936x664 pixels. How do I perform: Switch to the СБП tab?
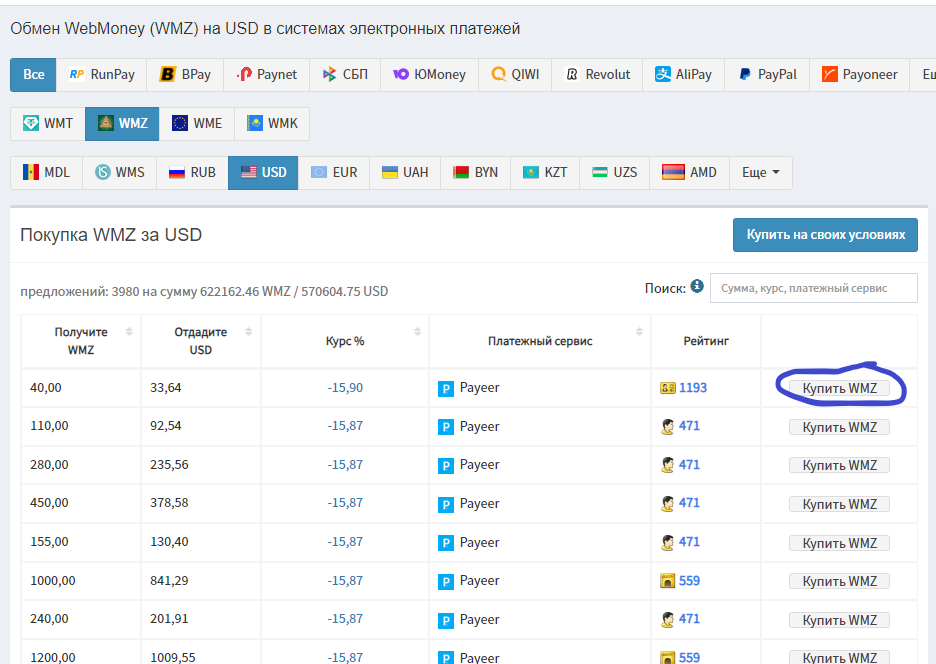point(344,75)
